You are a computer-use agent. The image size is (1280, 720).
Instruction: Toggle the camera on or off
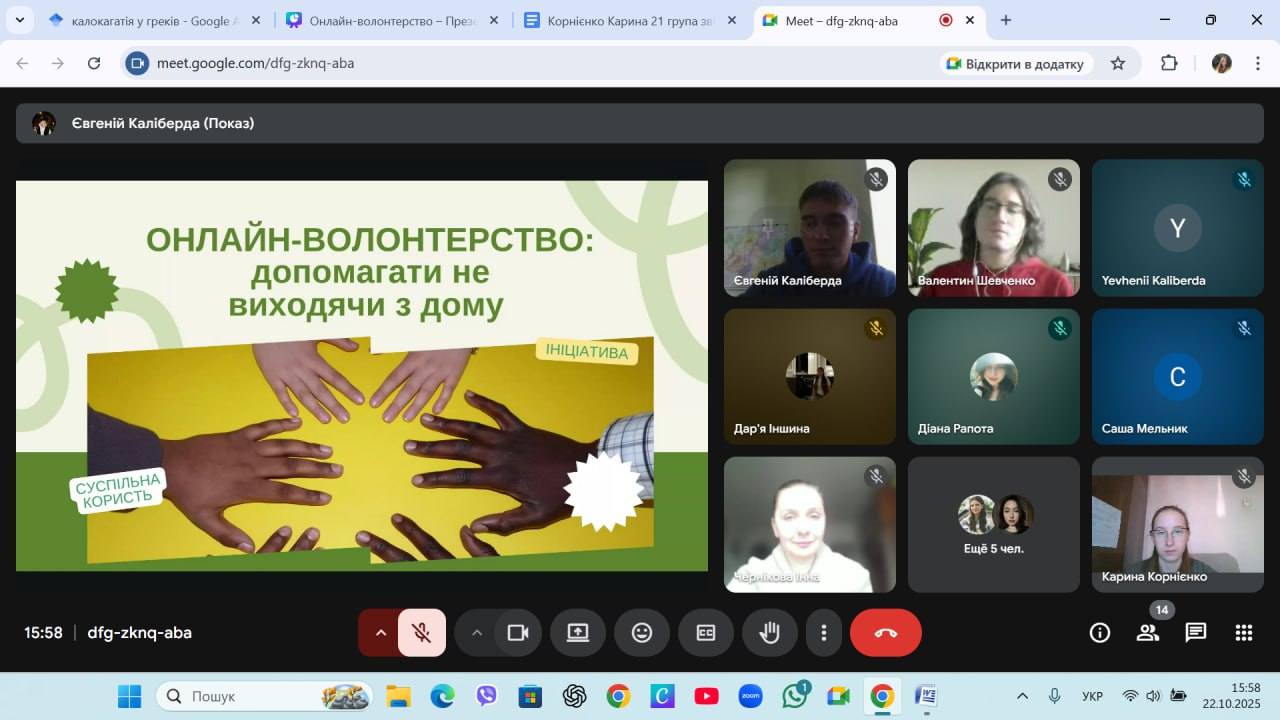point(518,633)
